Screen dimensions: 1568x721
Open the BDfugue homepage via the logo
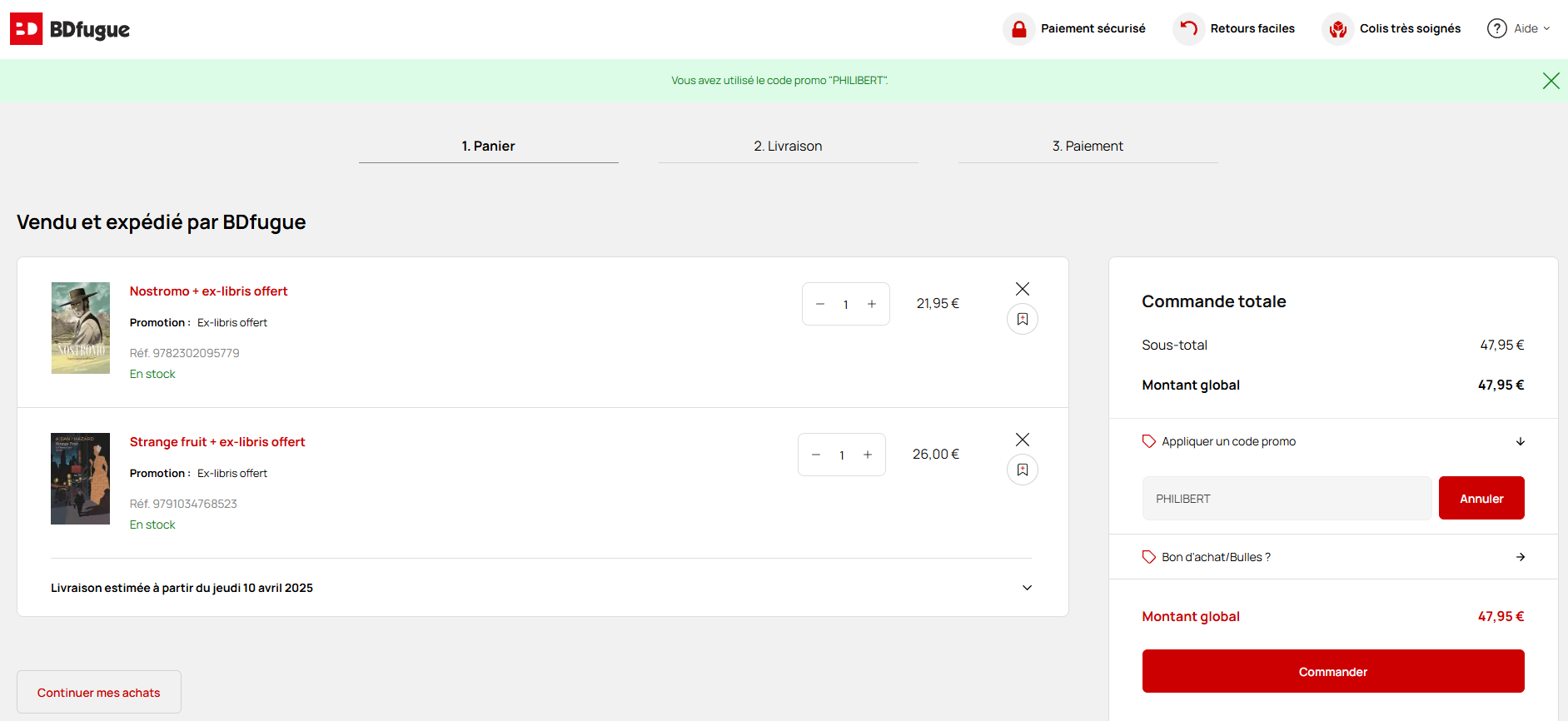pyautogui.click(x=70, y=29)
